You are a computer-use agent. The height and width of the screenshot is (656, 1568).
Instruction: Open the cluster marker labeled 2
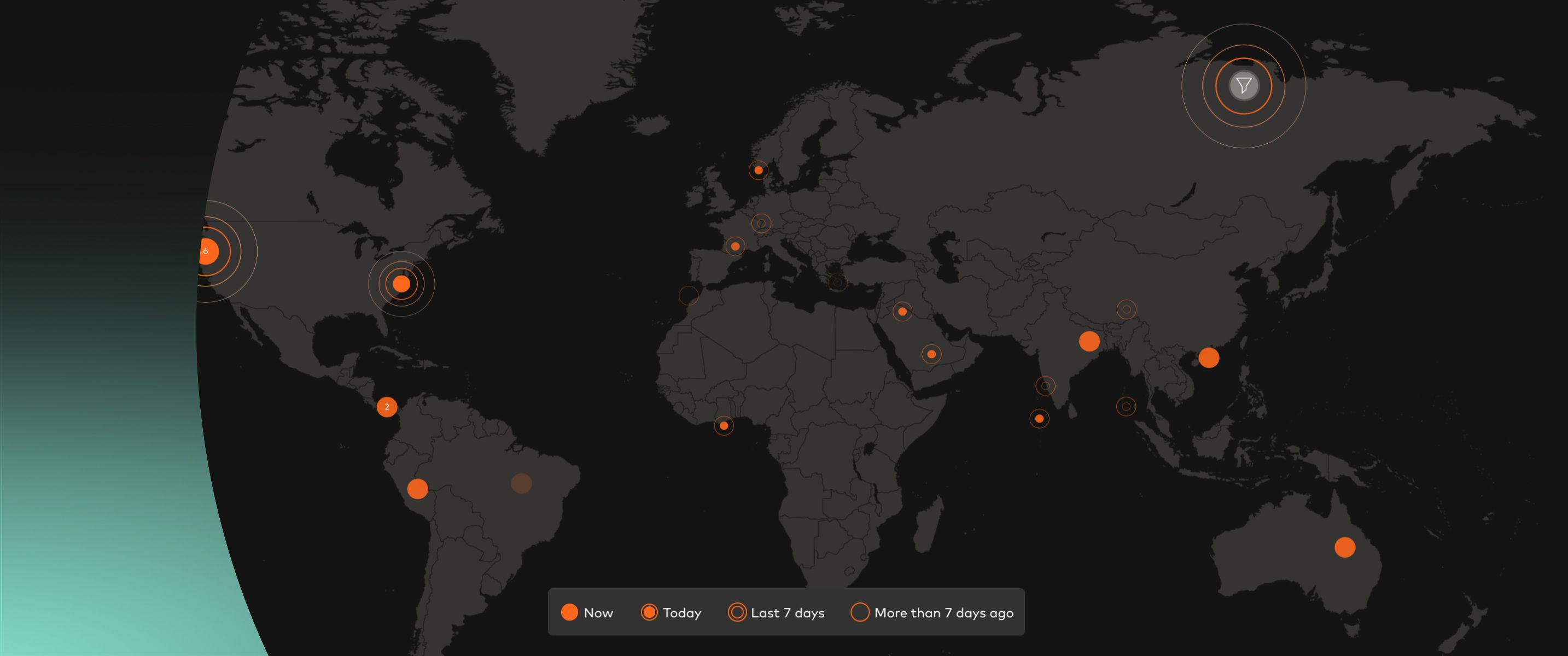(x=387, y=407)
